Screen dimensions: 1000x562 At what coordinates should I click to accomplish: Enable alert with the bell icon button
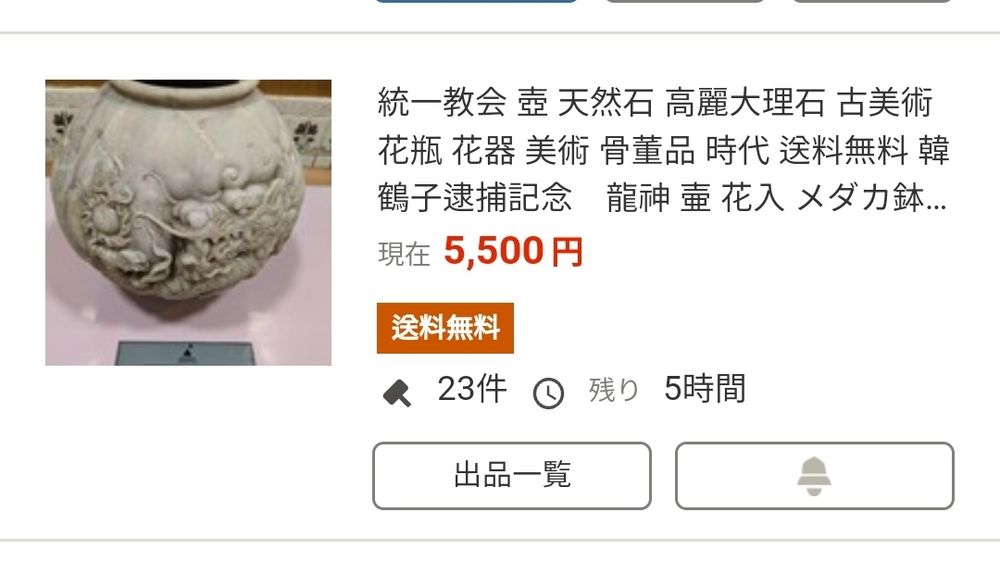tap(814, 476)
